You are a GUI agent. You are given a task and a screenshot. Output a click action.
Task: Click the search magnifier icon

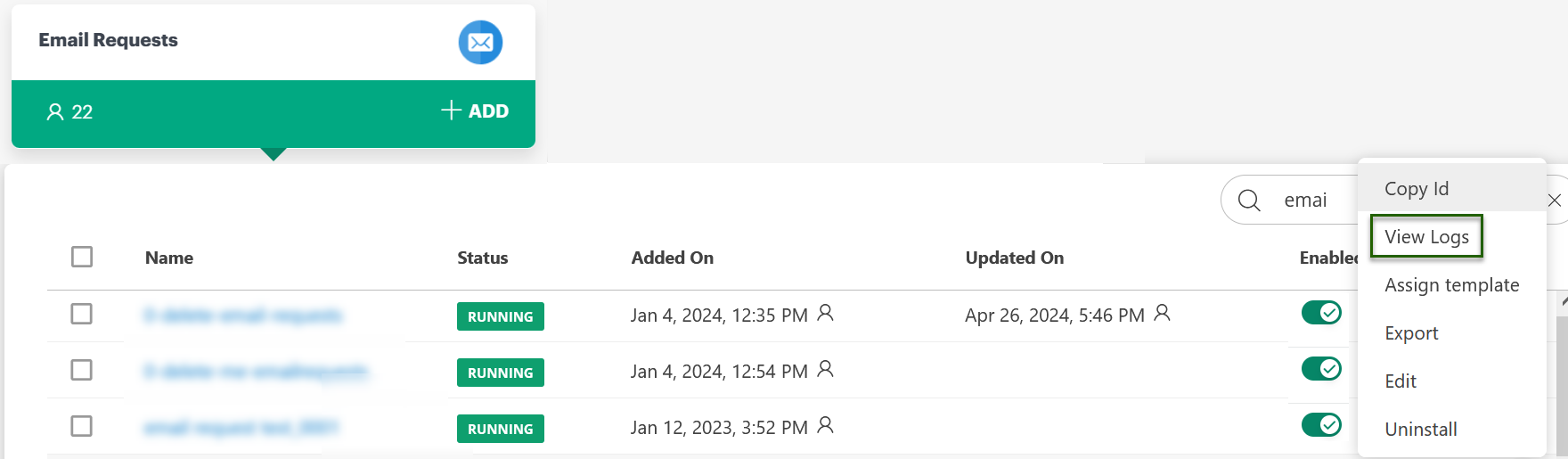(1249, 201)
